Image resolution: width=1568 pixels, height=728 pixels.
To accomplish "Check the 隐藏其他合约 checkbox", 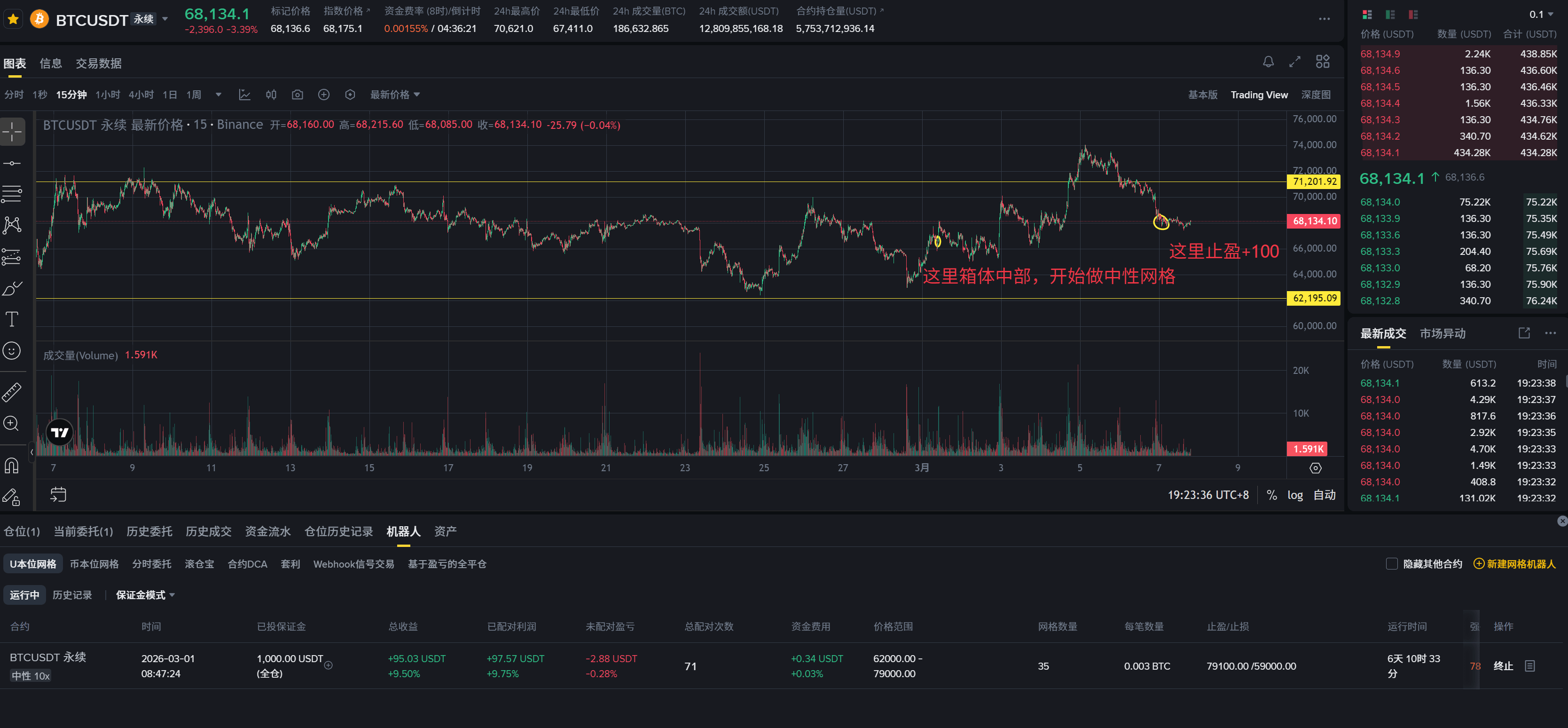I will 1391,563.
